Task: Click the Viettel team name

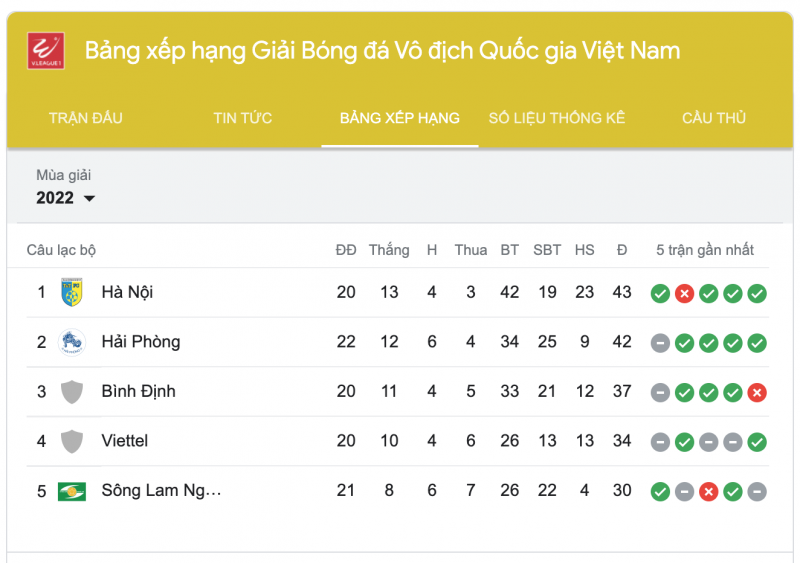Action: pyautogui.click(x=125, y=441)
